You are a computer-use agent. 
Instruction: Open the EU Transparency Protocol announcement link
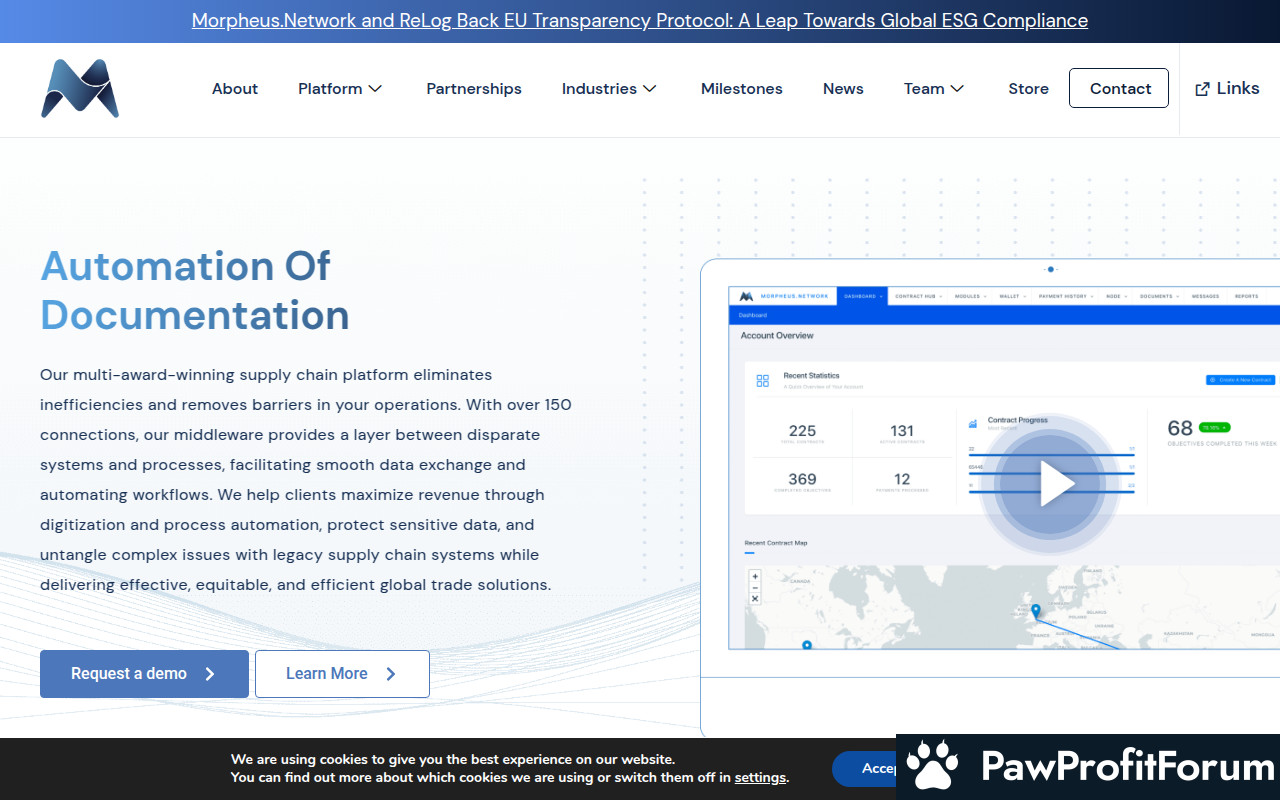[640, 21]
